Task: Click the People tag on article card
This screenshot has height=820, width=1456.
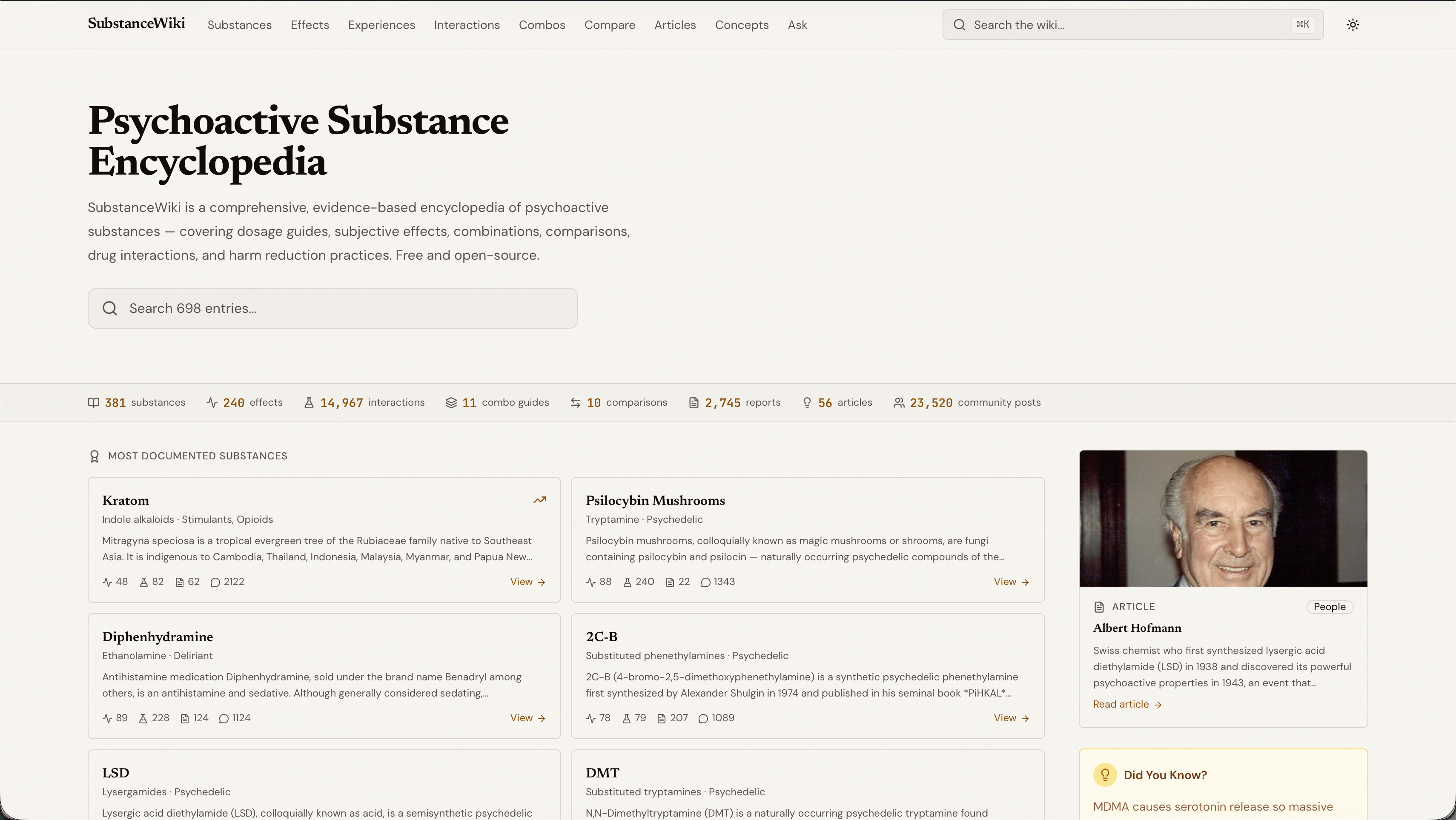Action: click(x=1330, y=606)
